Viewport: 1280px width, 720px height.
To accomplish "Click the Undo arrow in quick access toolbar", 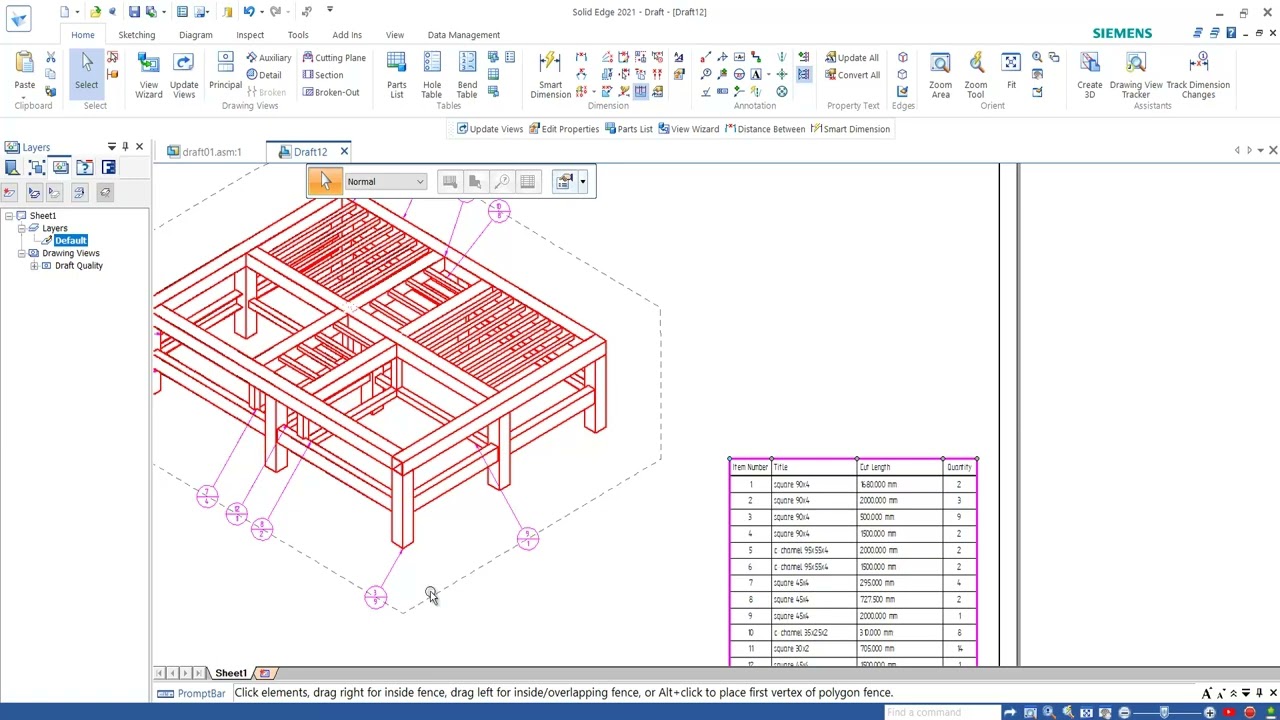I will (248, 12).
